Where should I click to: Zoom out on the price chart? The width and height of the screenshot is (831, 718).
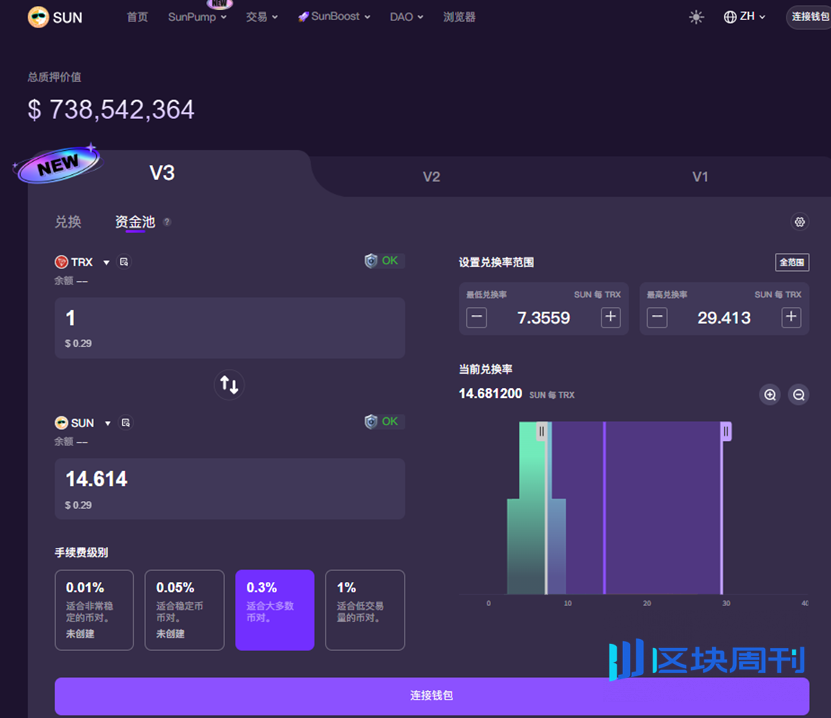[798, 394]
